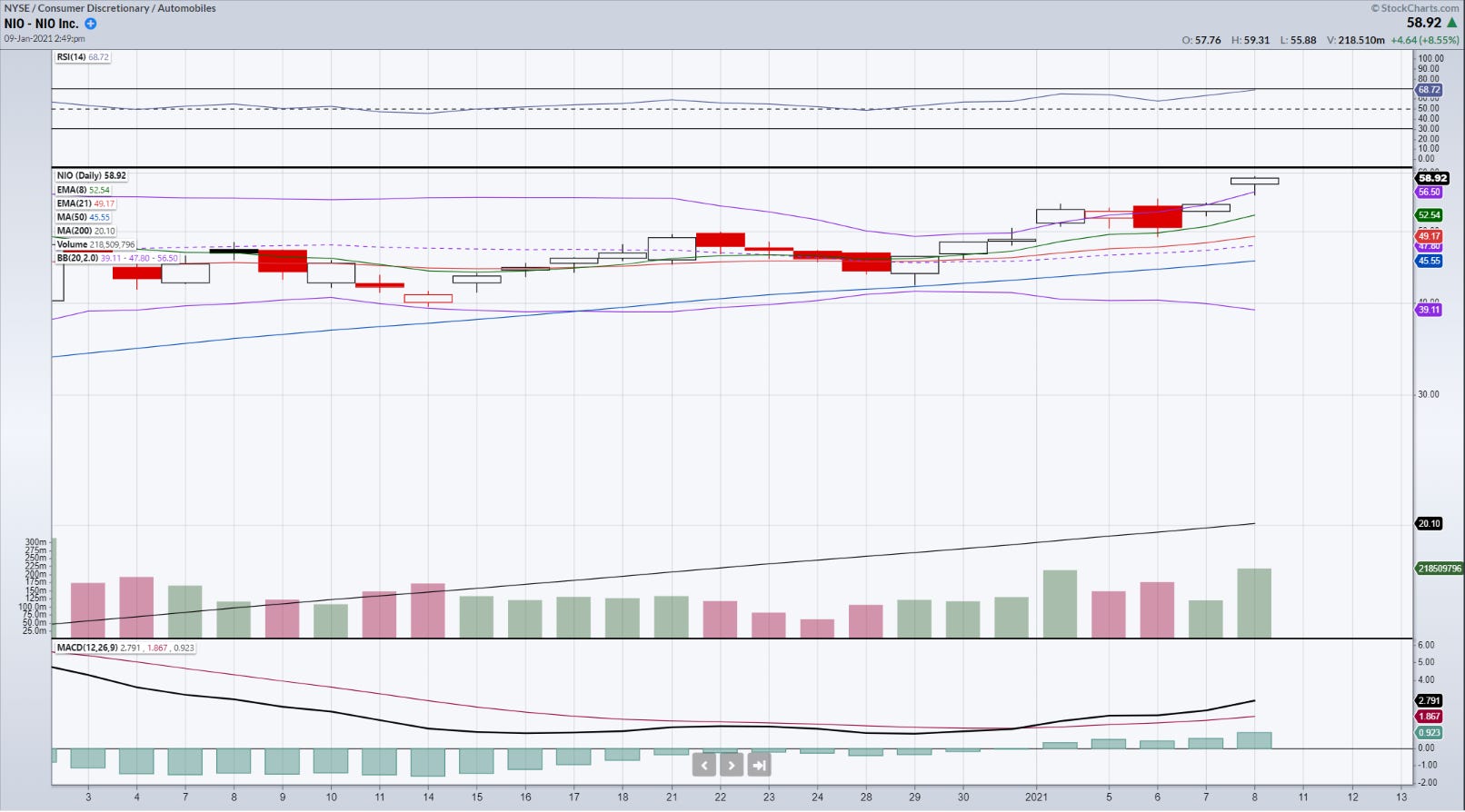The image size is (1465, 812).
Task: Click the large 58.92 last price in header
Action: (1424, 23)
